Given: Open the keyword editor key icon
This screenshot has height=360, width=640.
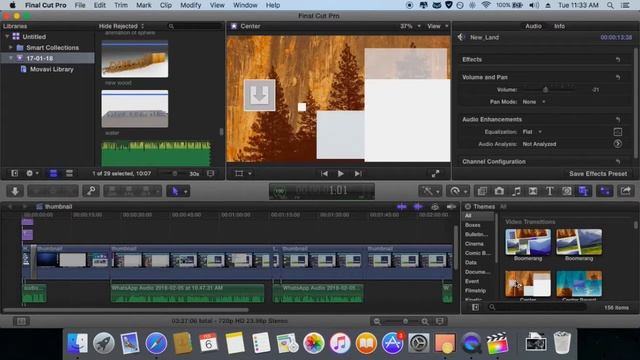Looking at the screenshot, I should (91, 191).
